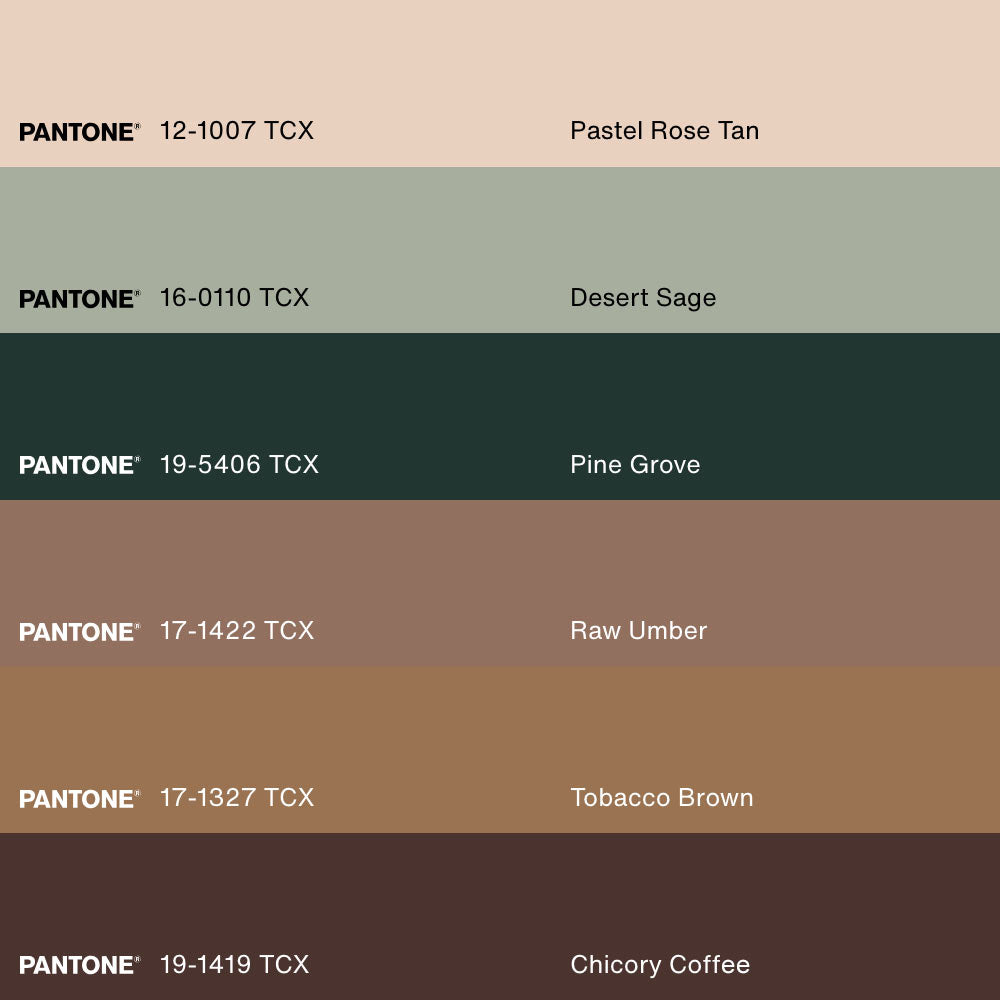Select the 17-1327 TCX code label

pos(236,797)
